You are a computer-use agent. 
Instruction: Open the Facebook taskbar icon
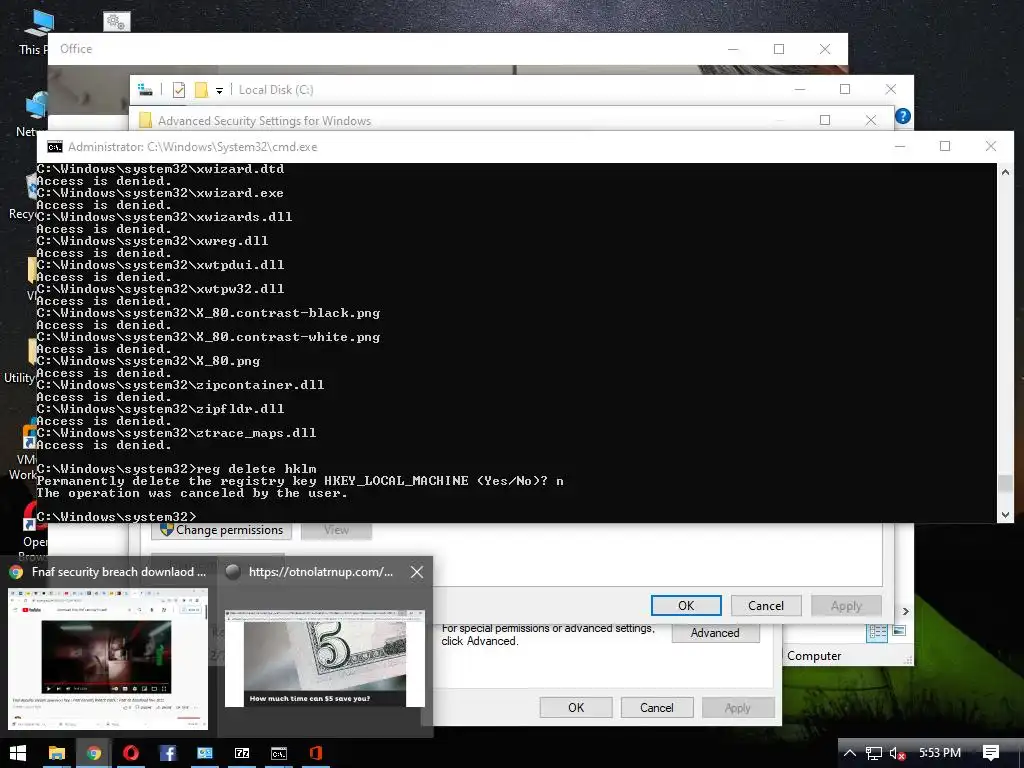coord(168,753)
